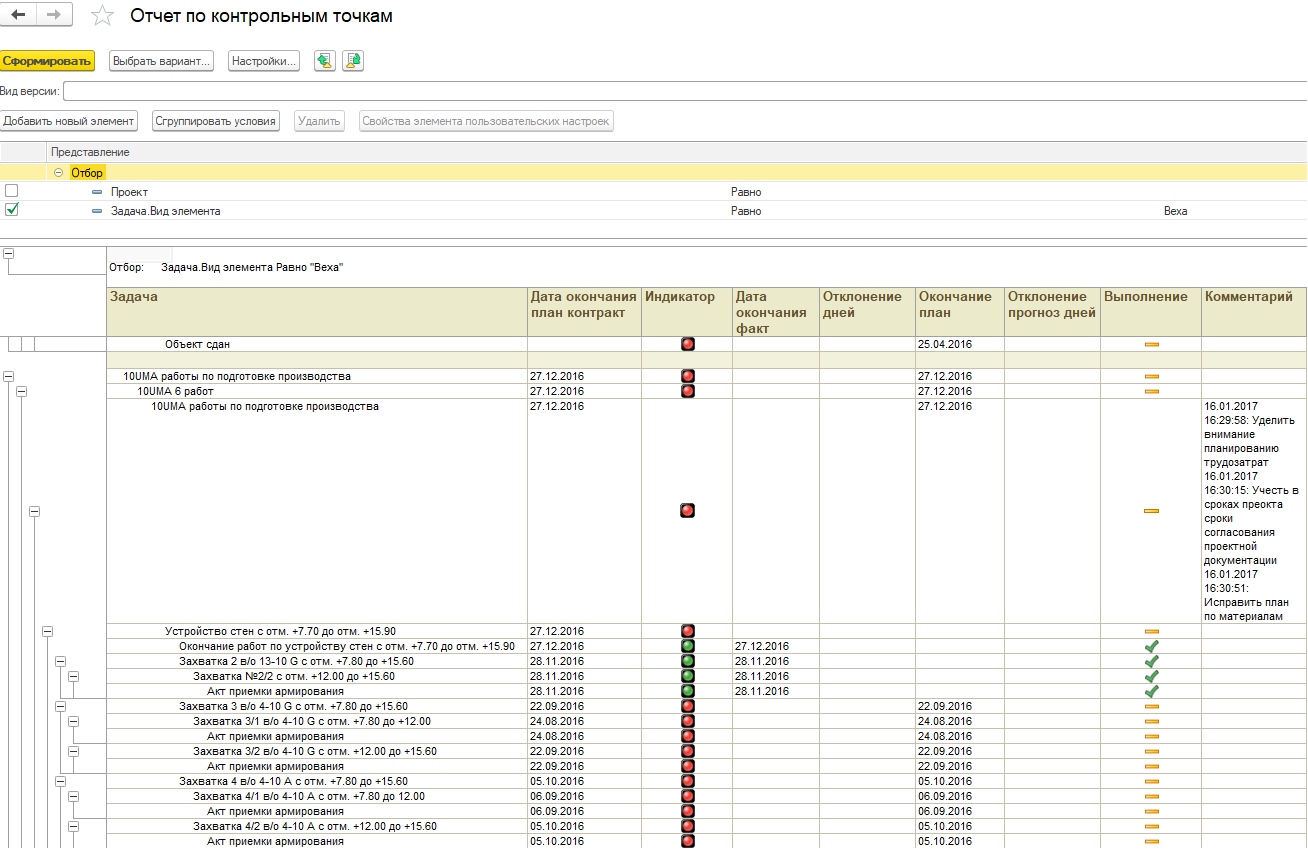This screenshot has width=1308, height=850.
Task: Open Выбрать вариант... dialog
Action: pyautogui.click(x=162, y=61)
